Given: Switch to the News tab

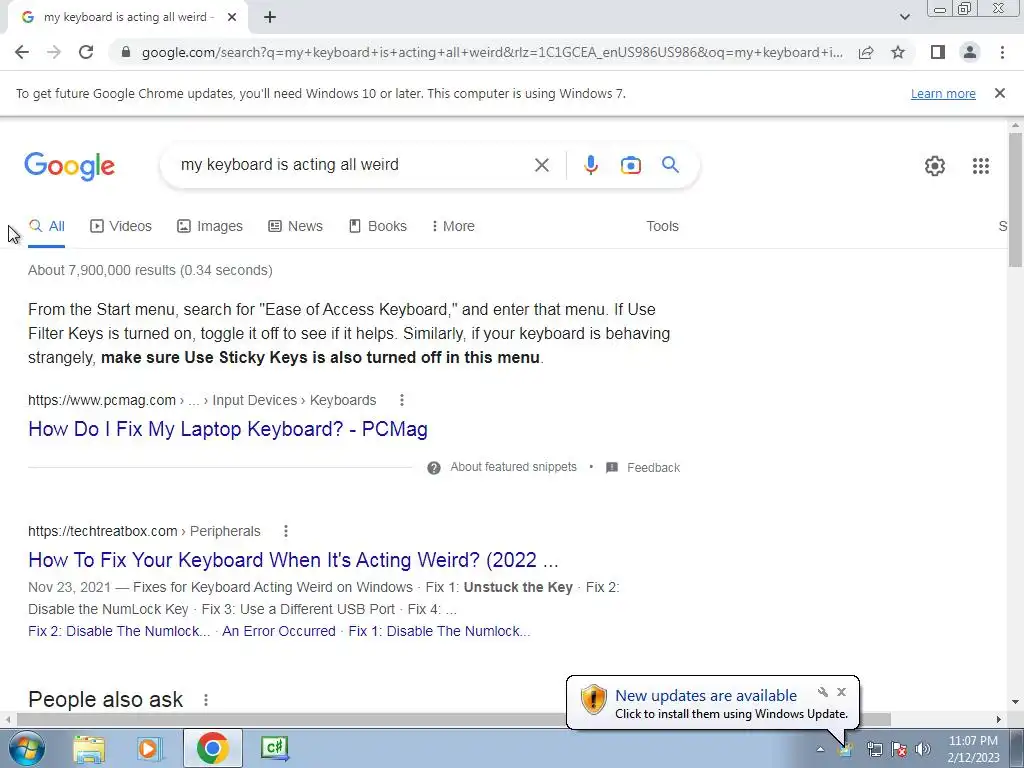Looking at the screenshot, I should click(295, 226).
